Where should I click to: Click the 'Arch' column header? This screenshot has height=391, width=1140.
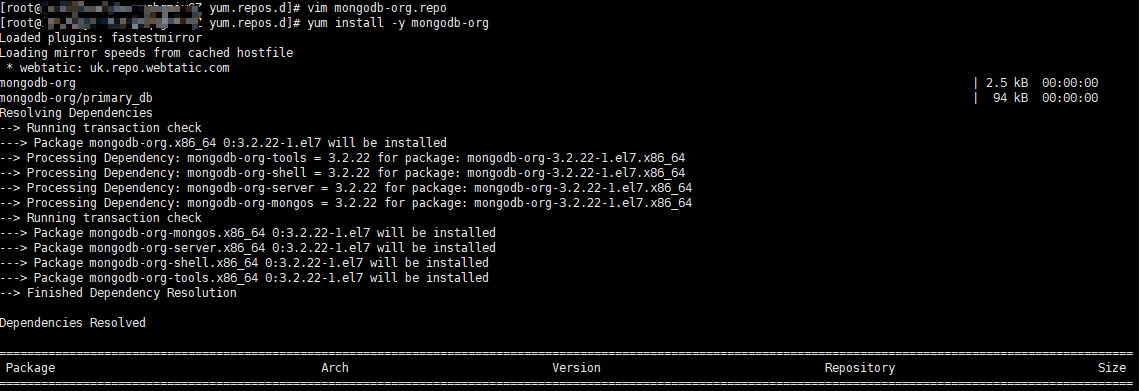pos(334,368)
